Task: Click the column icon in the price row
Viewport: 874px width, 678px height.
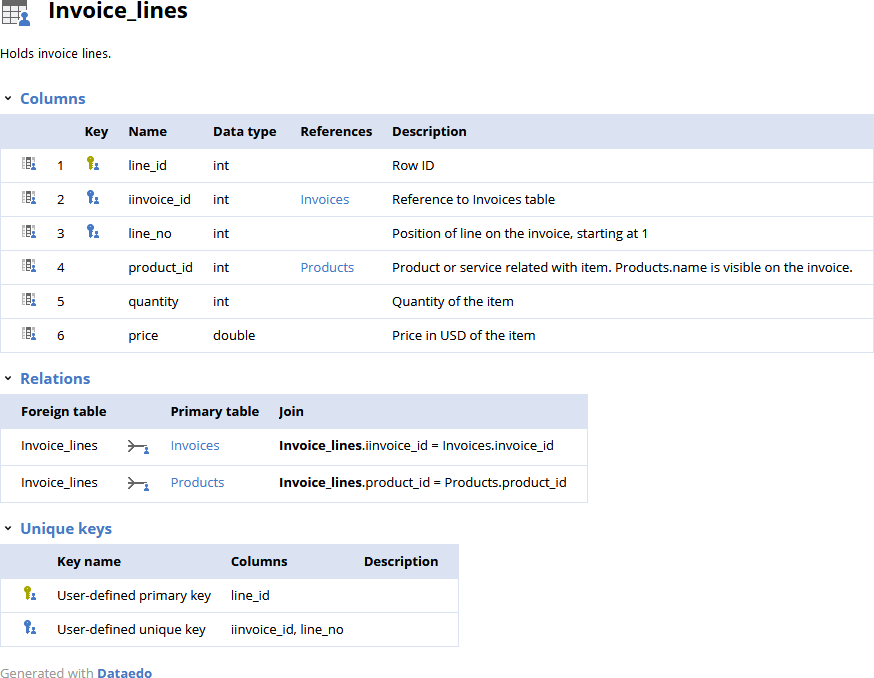Action: 29,334
